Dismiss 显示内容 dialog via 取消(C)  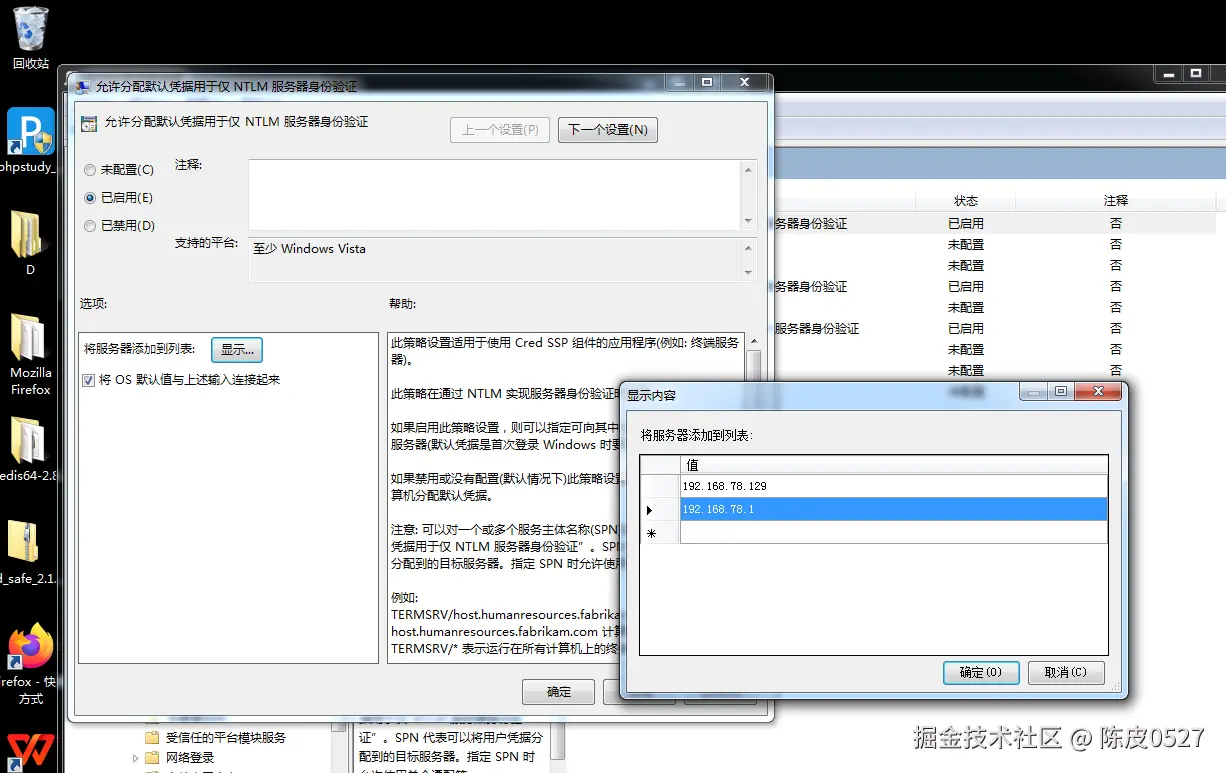[1065, 672]
